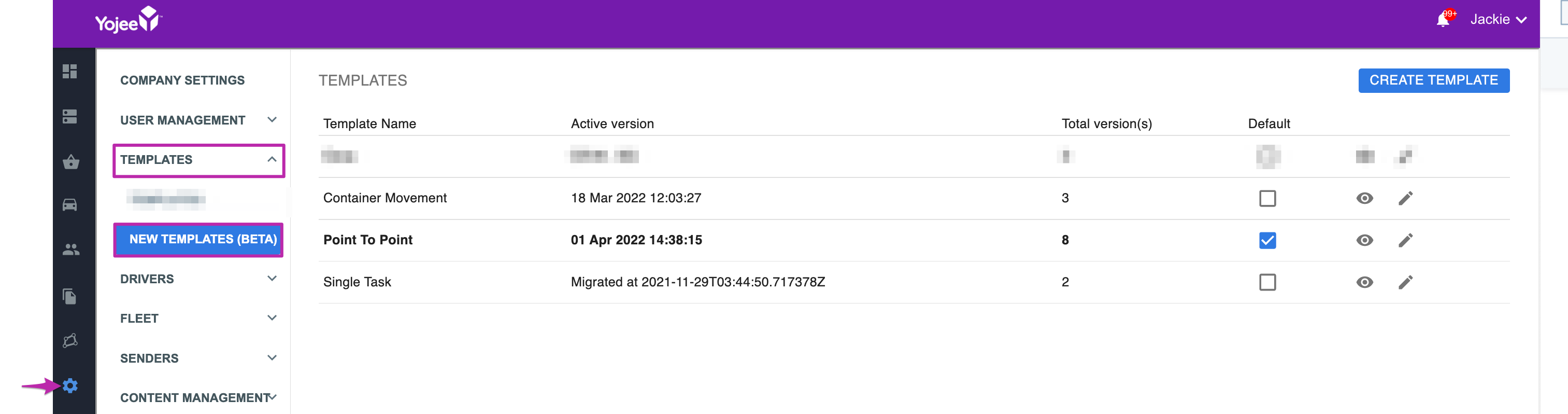Image resolution: width=1568 pixels, height=414 pixels.
Task: Uncheck Point To Point default checkbox
Action: (1267, 240)
